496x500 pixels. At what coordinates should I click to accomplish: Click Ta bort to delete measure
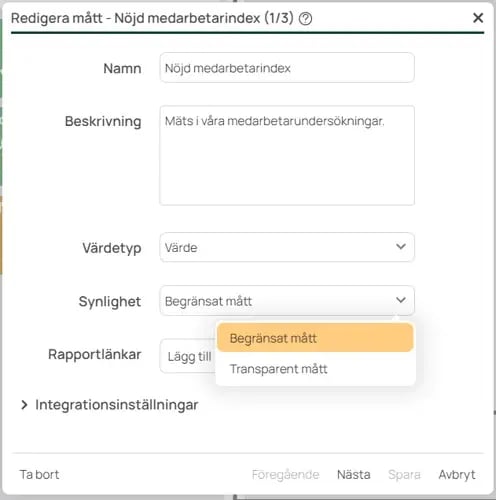39,474
